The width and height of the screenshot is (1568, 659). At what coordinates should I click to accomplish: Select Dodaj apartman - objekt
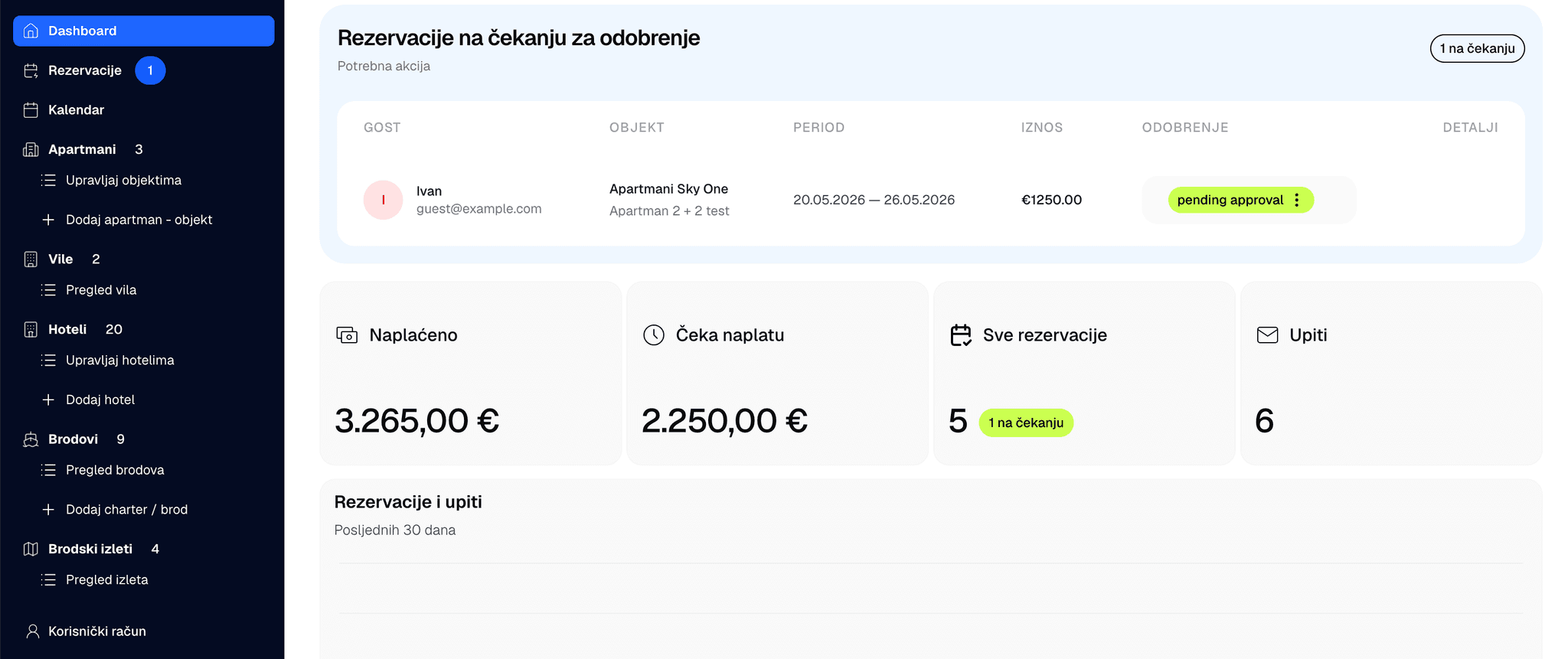pyautogui.click(x=139, y=220)
